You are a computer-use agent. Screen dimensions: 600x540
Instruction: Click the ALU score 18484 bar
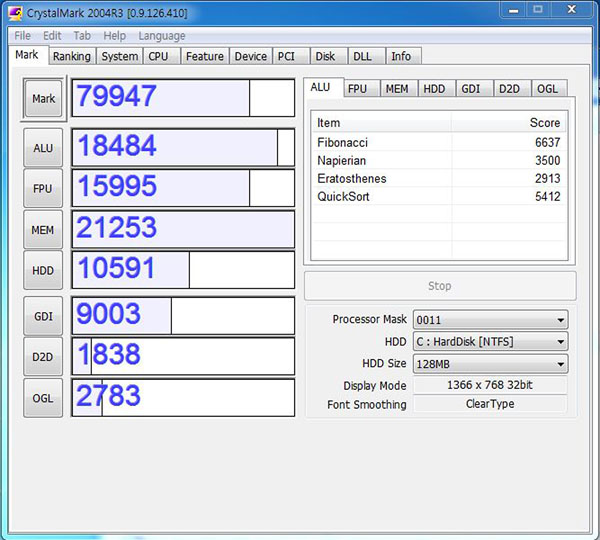[183, 148]
